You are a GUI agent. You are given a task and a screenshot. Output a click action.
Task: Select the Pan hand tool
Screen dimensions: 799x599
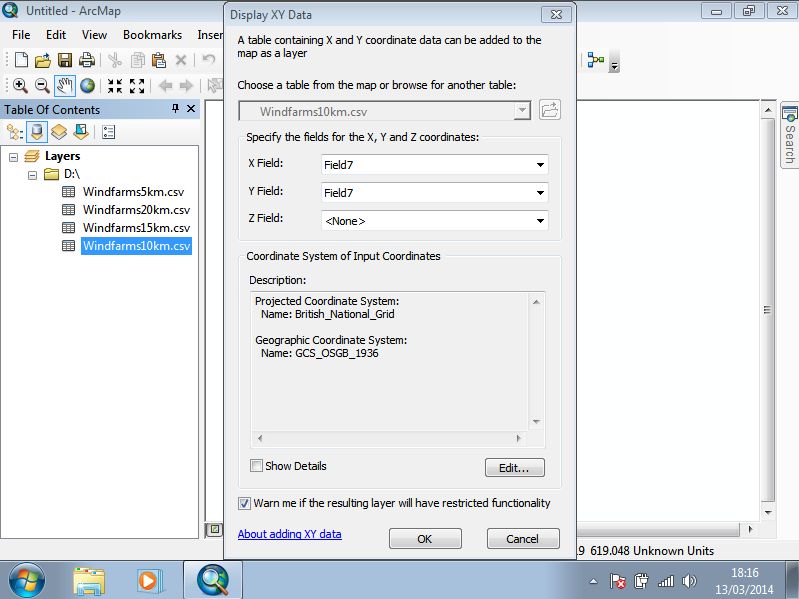pos(65,86)
